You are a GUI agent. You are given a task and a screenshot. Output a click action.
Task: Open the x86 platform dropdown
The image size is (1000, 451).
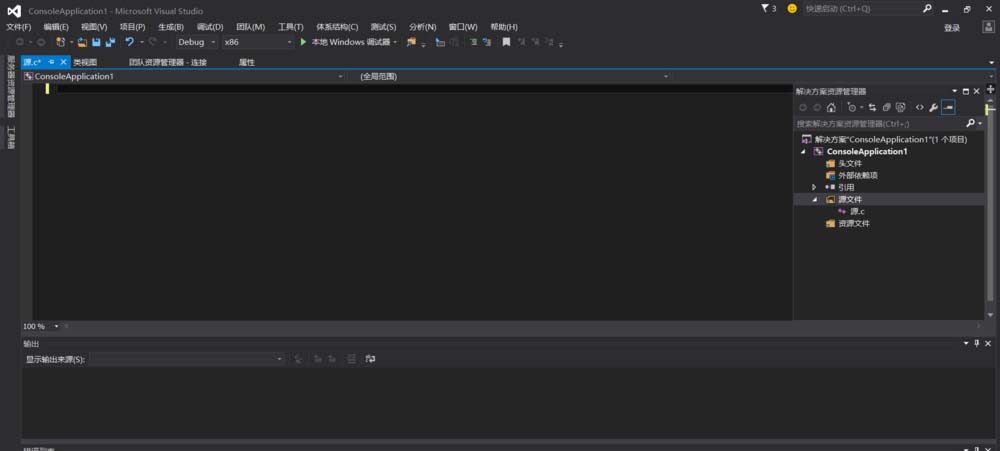(257, 42)
